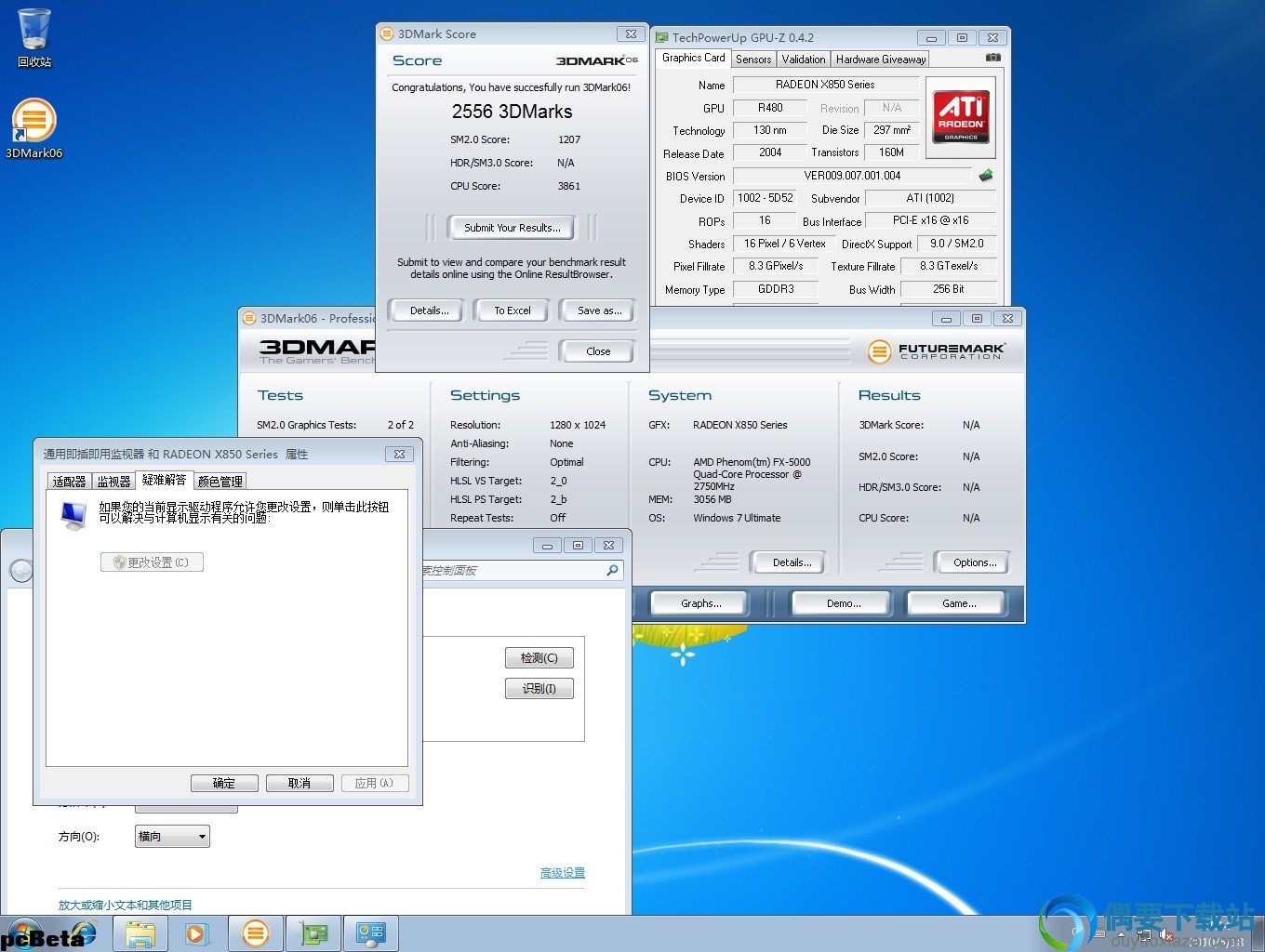Image resolution: width=1265 pixels, height=952 pixels.
Task: Click the Device ID value 1002 - 5D52
Action: click(765, 198)
